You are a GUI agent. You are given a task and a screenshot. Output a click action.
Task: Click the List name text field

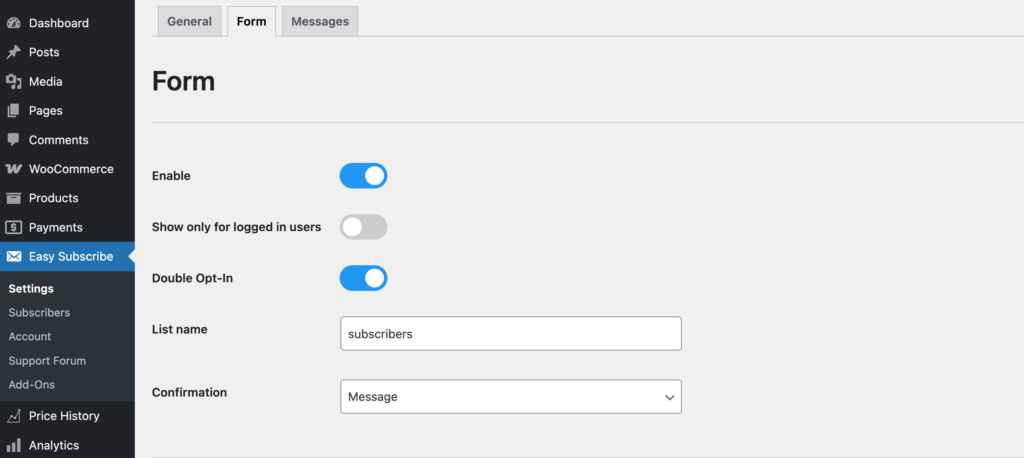point(510,334)
